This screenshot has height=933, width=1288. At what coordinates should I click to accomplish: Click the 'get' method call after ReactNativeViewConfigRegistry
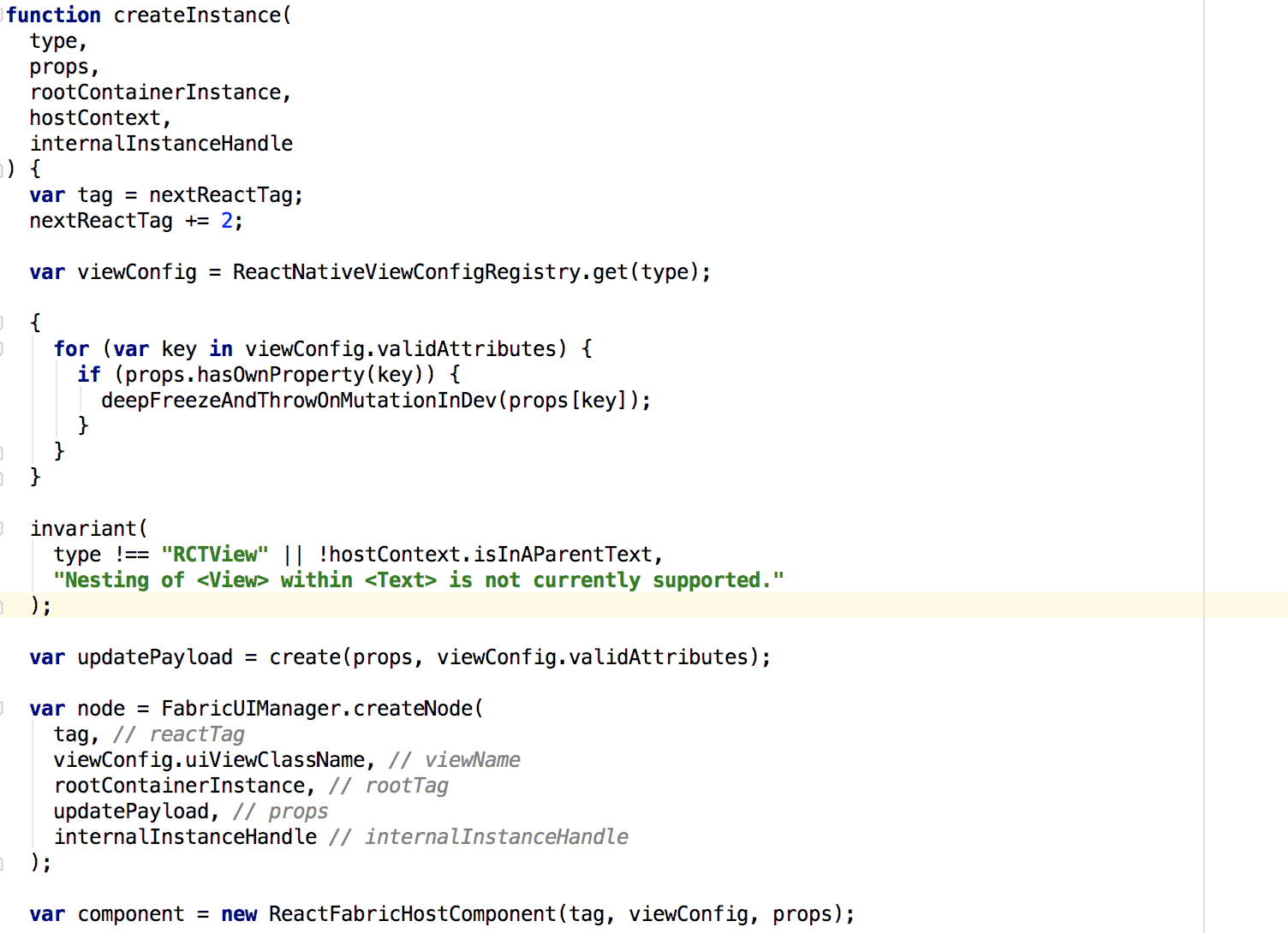(x=611, y=272)
